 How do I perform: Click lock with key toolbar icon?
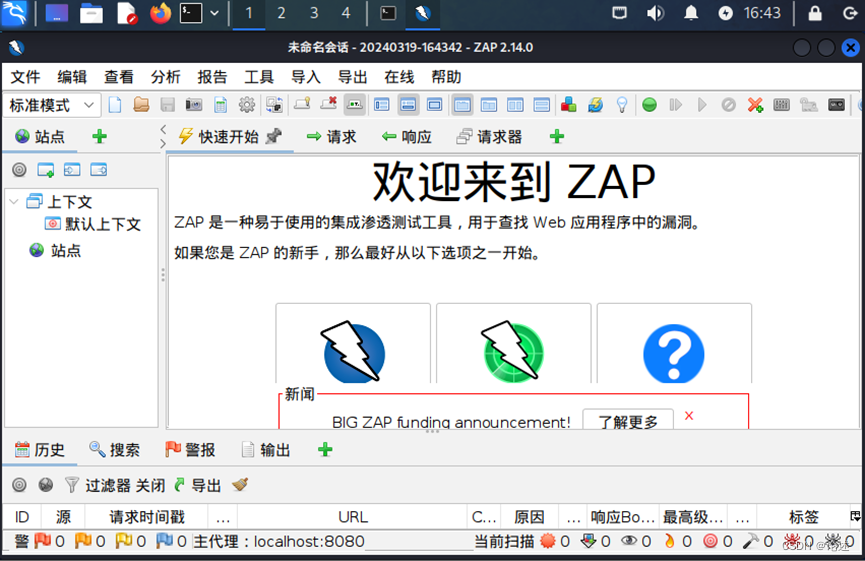pyautogui.click(x=302, y=104)
